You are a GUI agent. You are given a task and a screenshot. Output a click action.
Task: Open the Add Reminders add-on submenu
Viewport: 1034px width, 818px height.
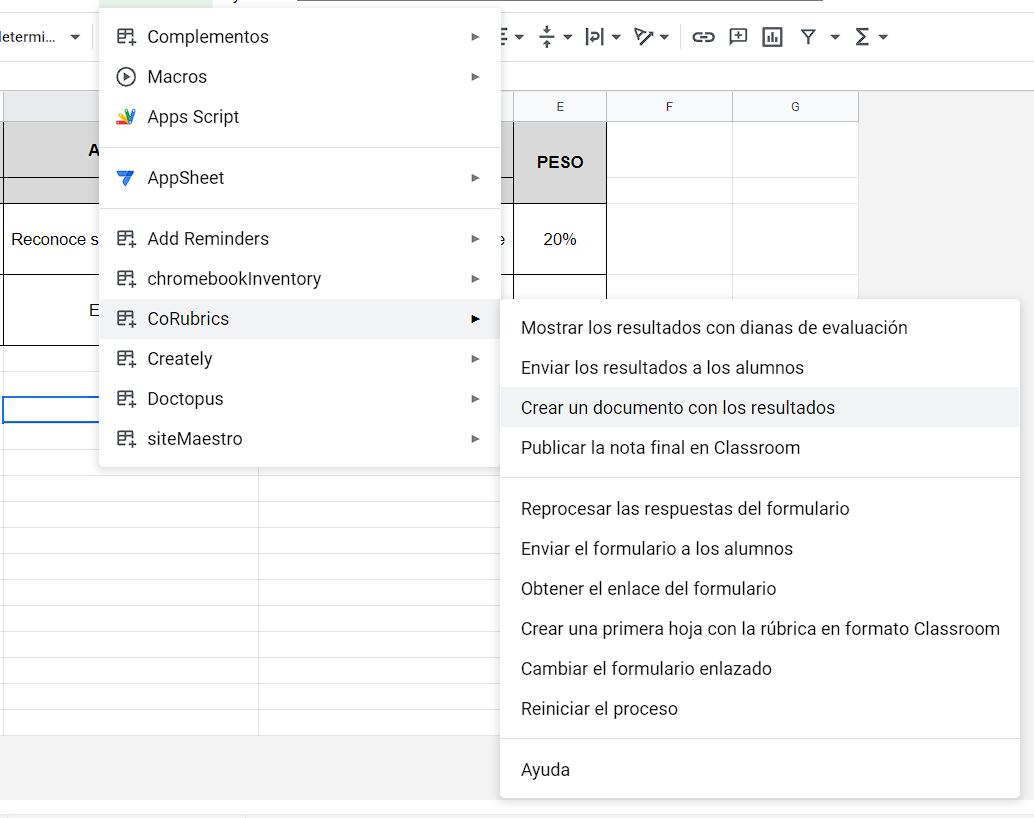(300, 238)
